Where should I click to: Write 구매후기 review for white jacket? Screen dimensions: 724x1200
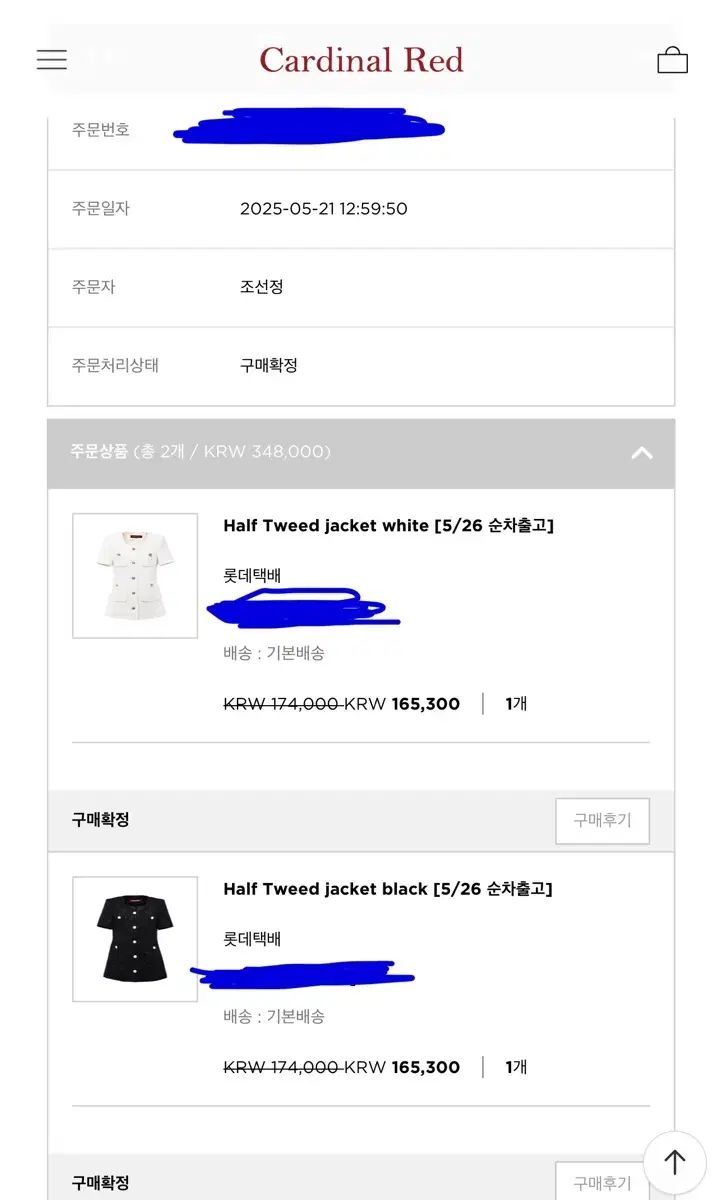click(602, 820)
